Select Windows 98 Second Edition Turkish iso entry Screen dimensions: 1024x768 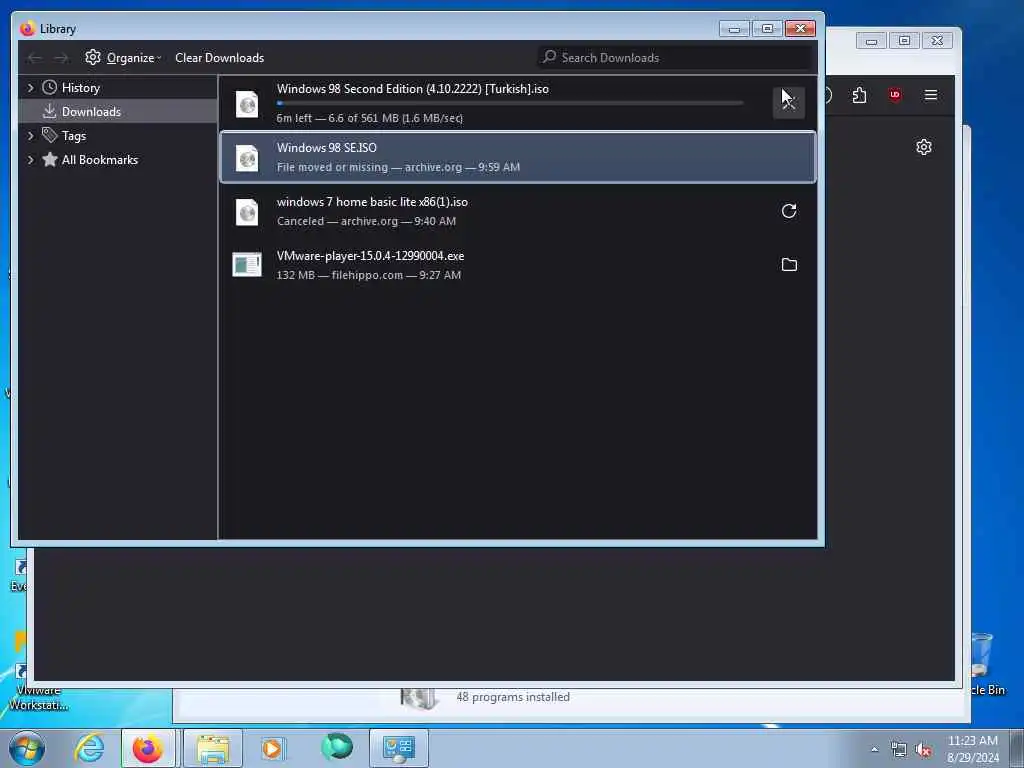point(518,103)
